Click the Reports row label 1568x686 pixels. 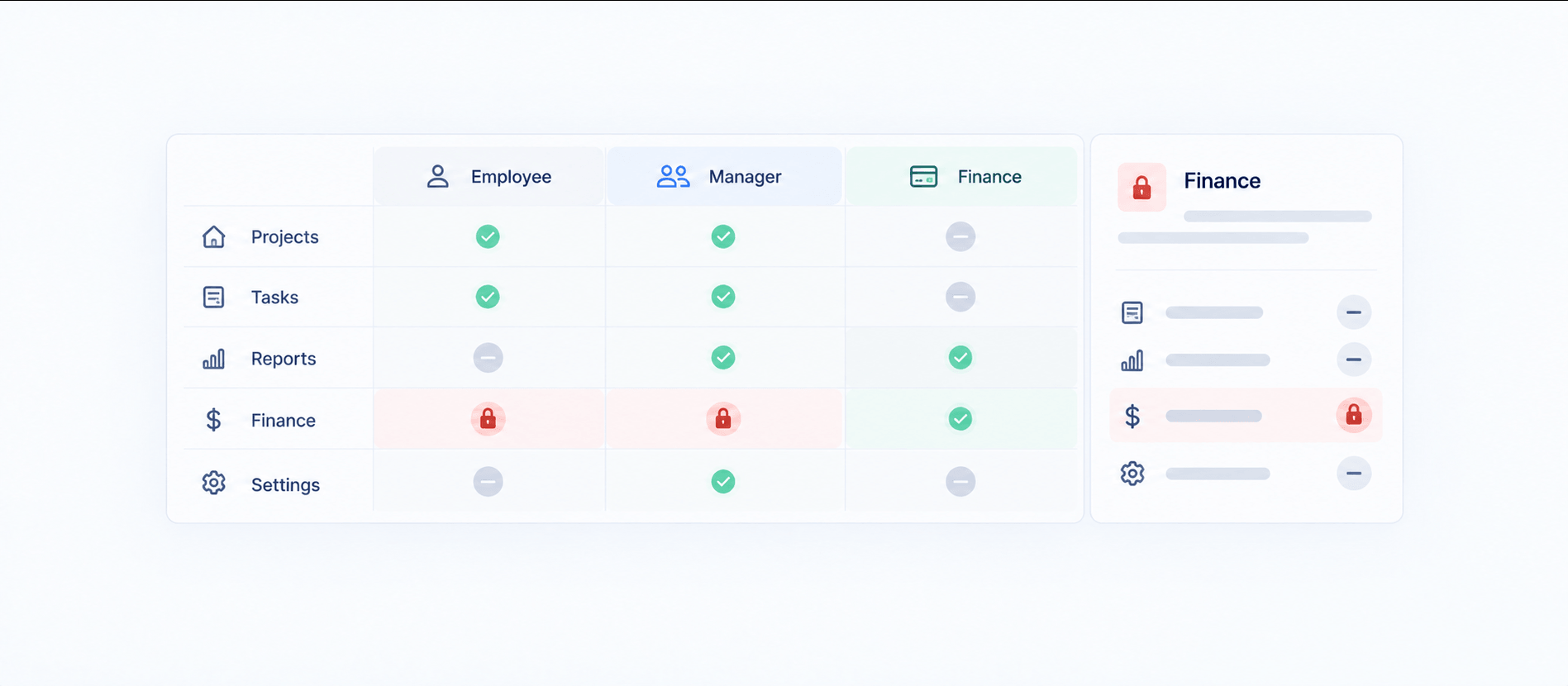tap(284, 359)
